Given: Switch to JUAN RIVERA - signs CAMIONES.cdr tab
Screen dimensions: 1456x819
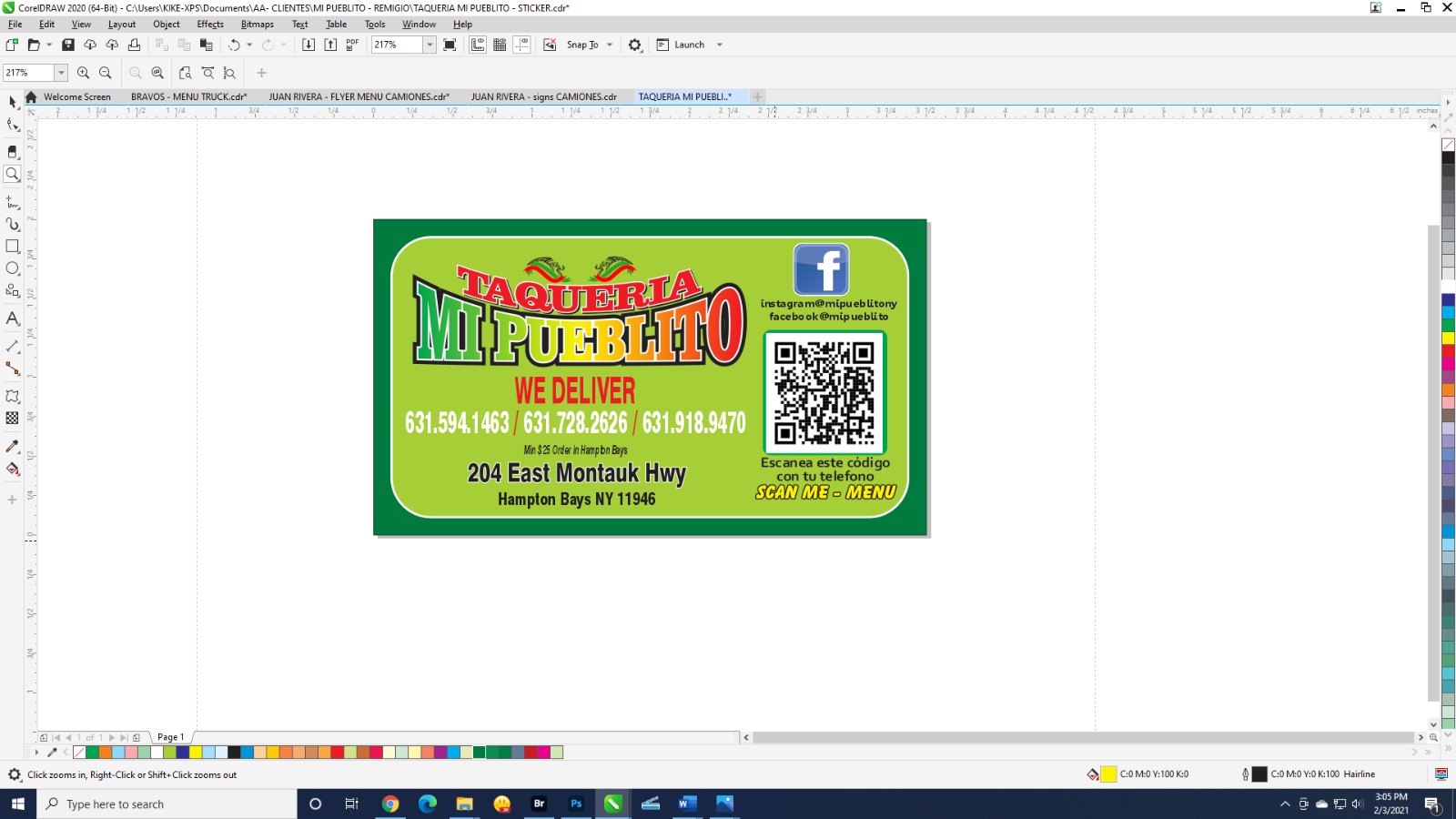Looking at the screenshot, I should [543, 96].
